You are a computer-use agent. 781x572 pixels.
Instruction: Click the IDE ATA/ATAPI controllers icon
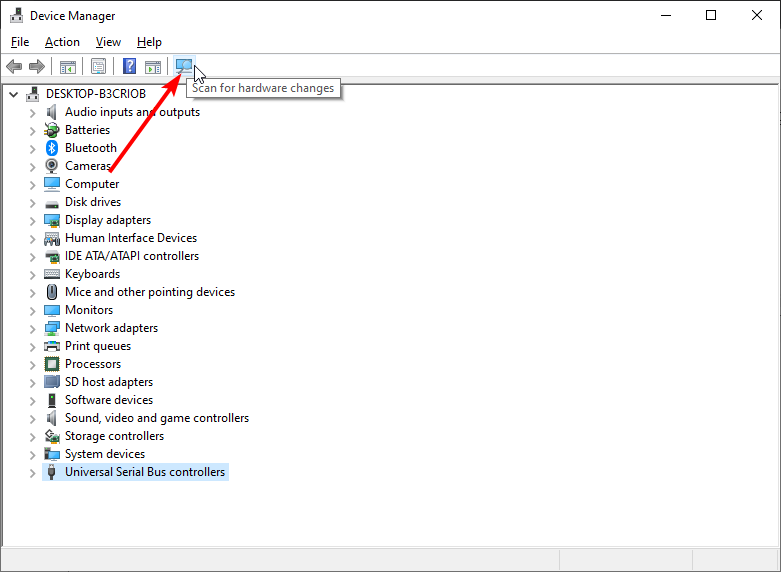point(52,256)
